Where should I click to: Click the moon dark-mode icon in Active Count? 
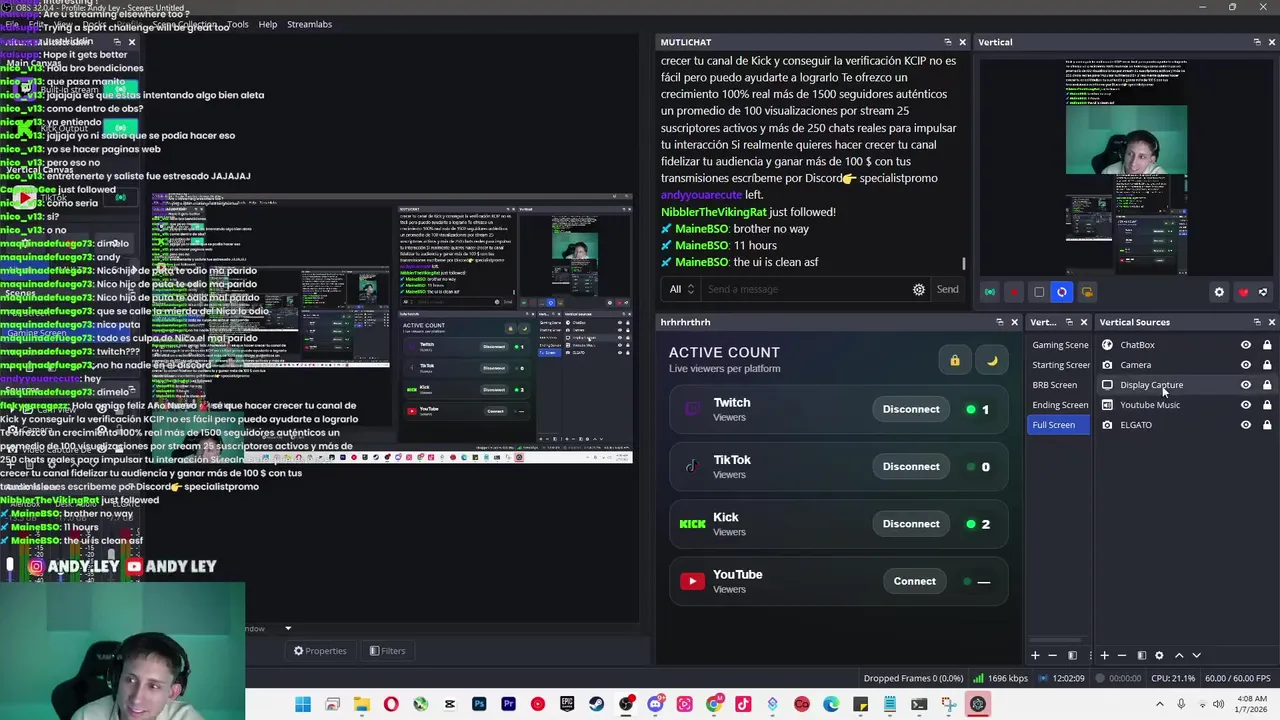tap(991, 360)
